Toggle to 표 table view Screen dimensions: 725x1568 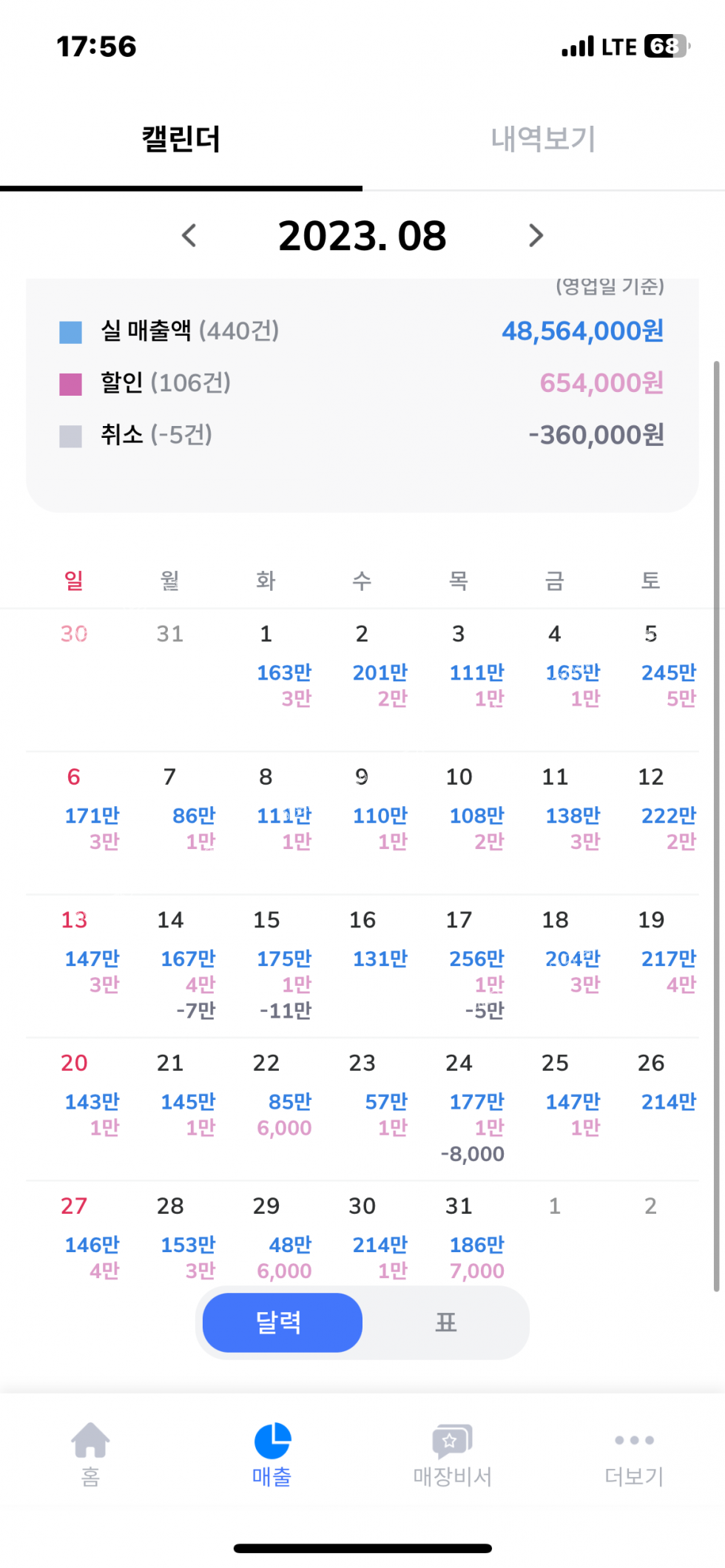(x=445, y=1322)
